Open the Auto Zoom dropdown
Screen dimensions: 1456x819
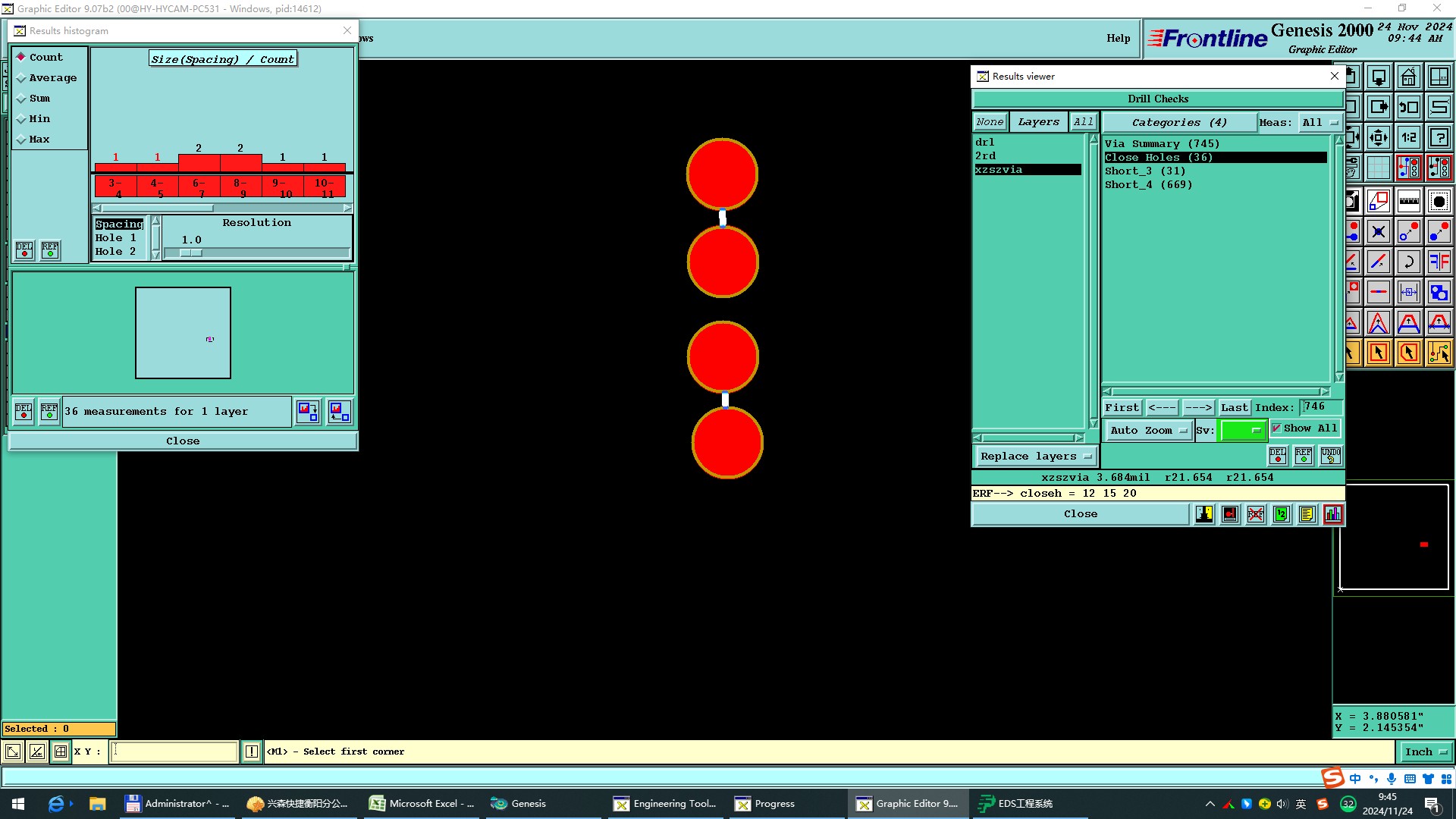(x=1148, y=430)
